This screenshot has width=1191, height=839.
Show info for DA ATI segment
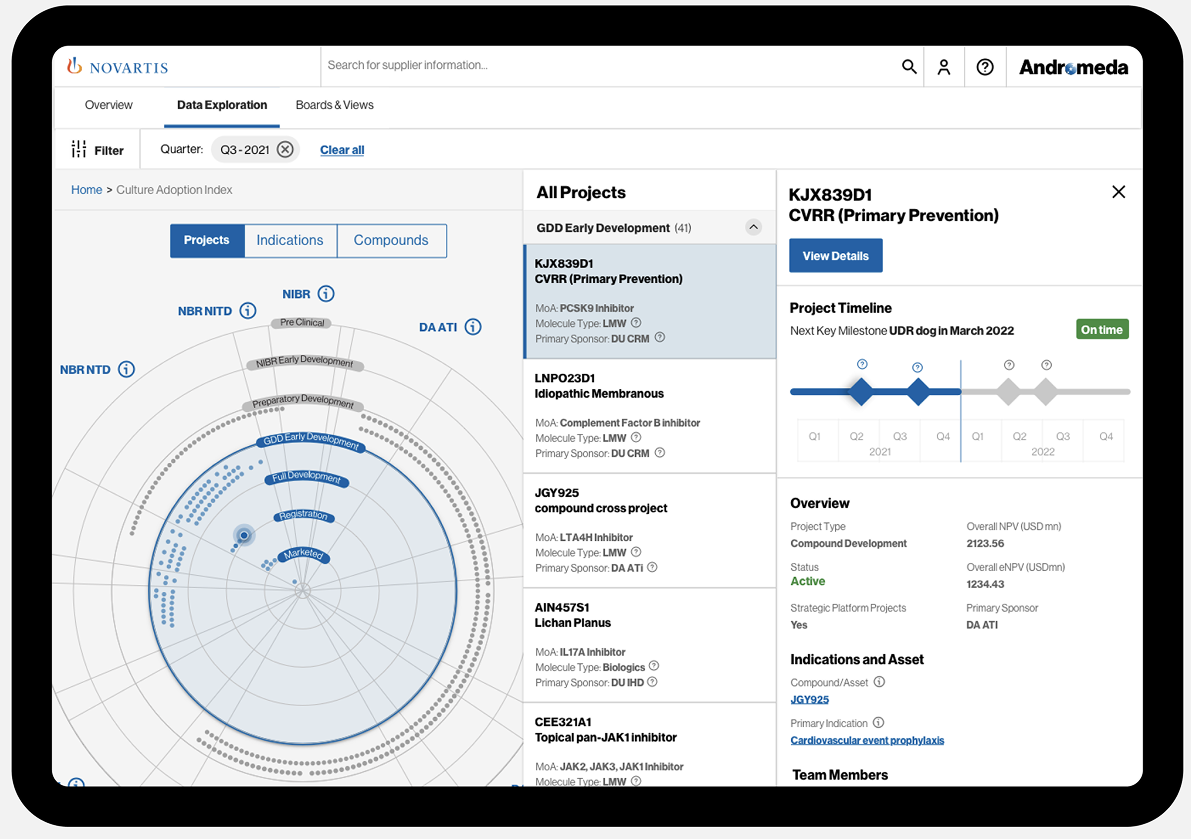tap(473, 327)
